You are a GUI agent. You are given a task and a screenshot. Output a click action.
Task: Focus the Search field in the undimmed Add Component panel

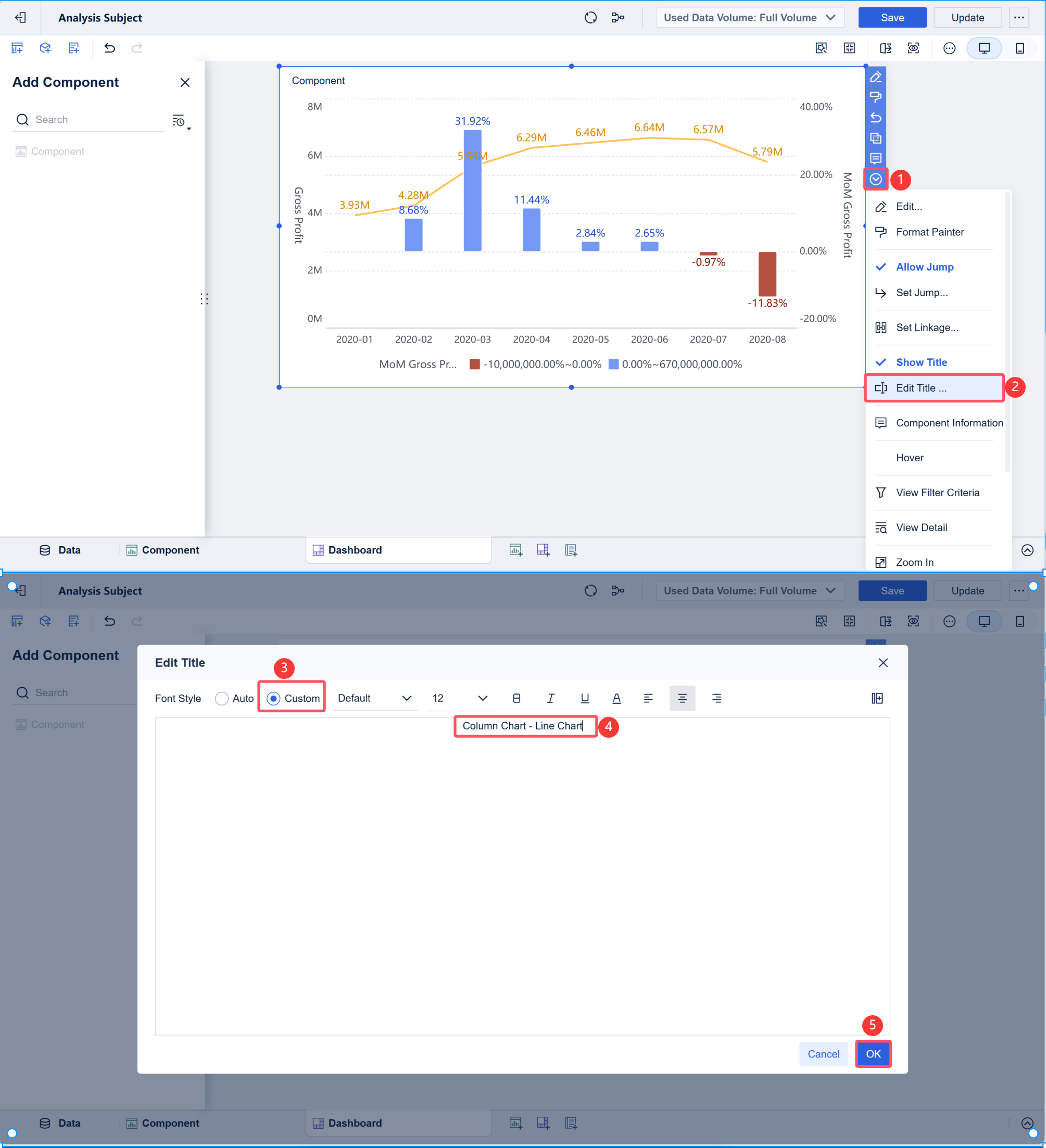tap(89, 120)
